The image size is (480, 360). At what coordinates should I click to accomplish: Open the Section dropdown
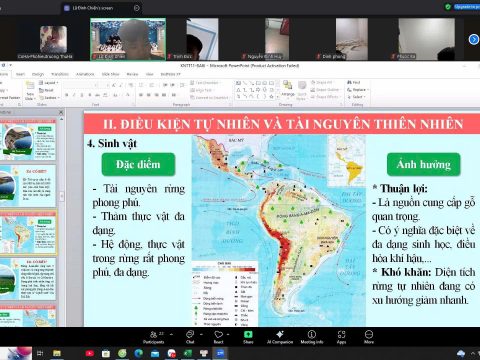point(49,98)
